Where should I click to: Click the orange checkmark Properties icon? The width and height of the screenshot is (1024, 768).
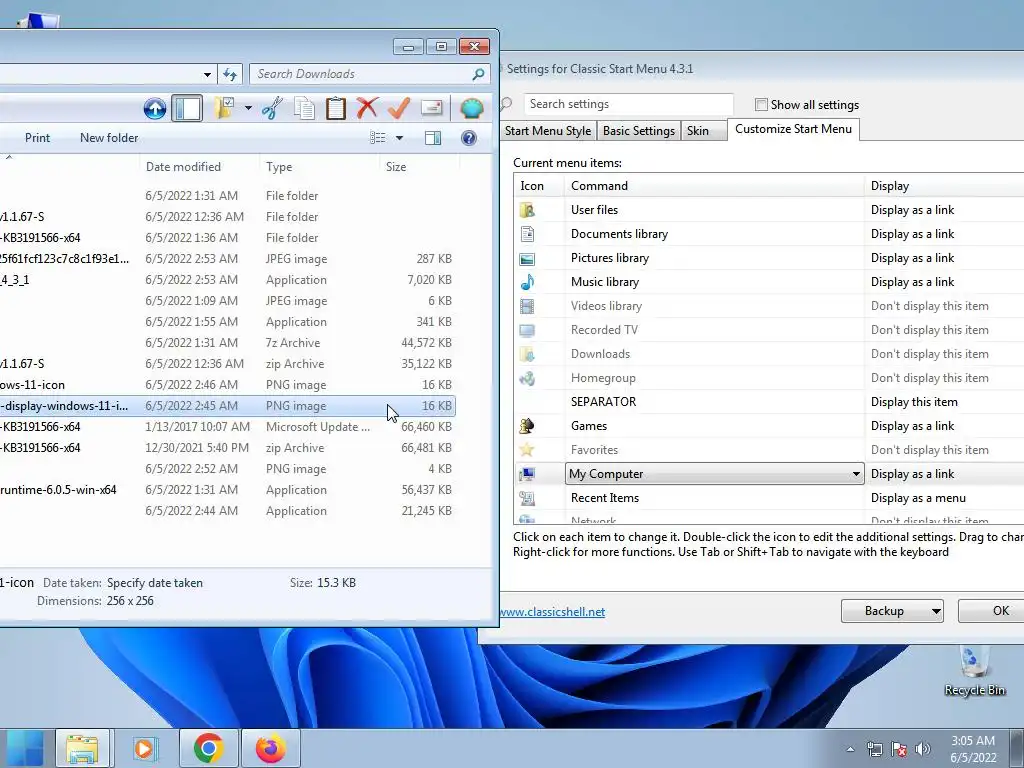399,108
